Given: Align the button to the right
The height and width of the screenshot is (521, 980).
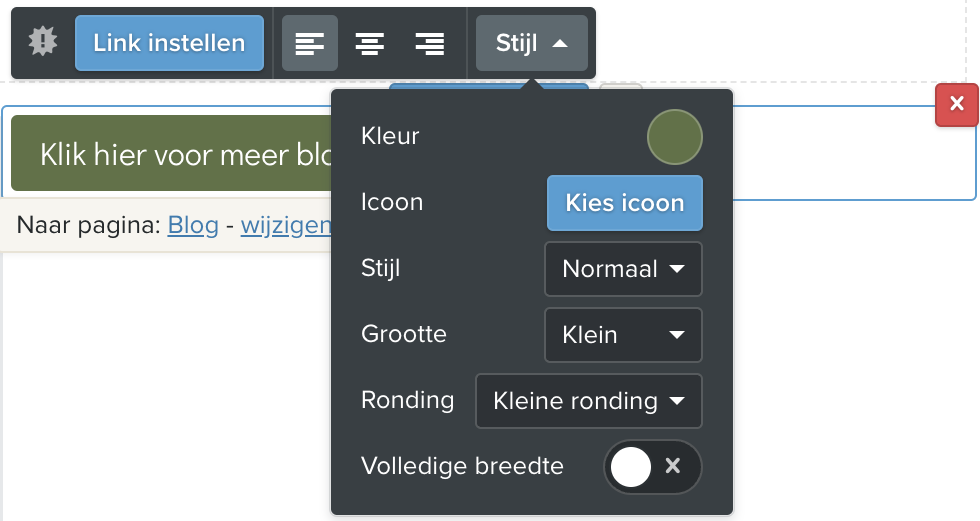Looking at the screenshot, I should 430,43.
